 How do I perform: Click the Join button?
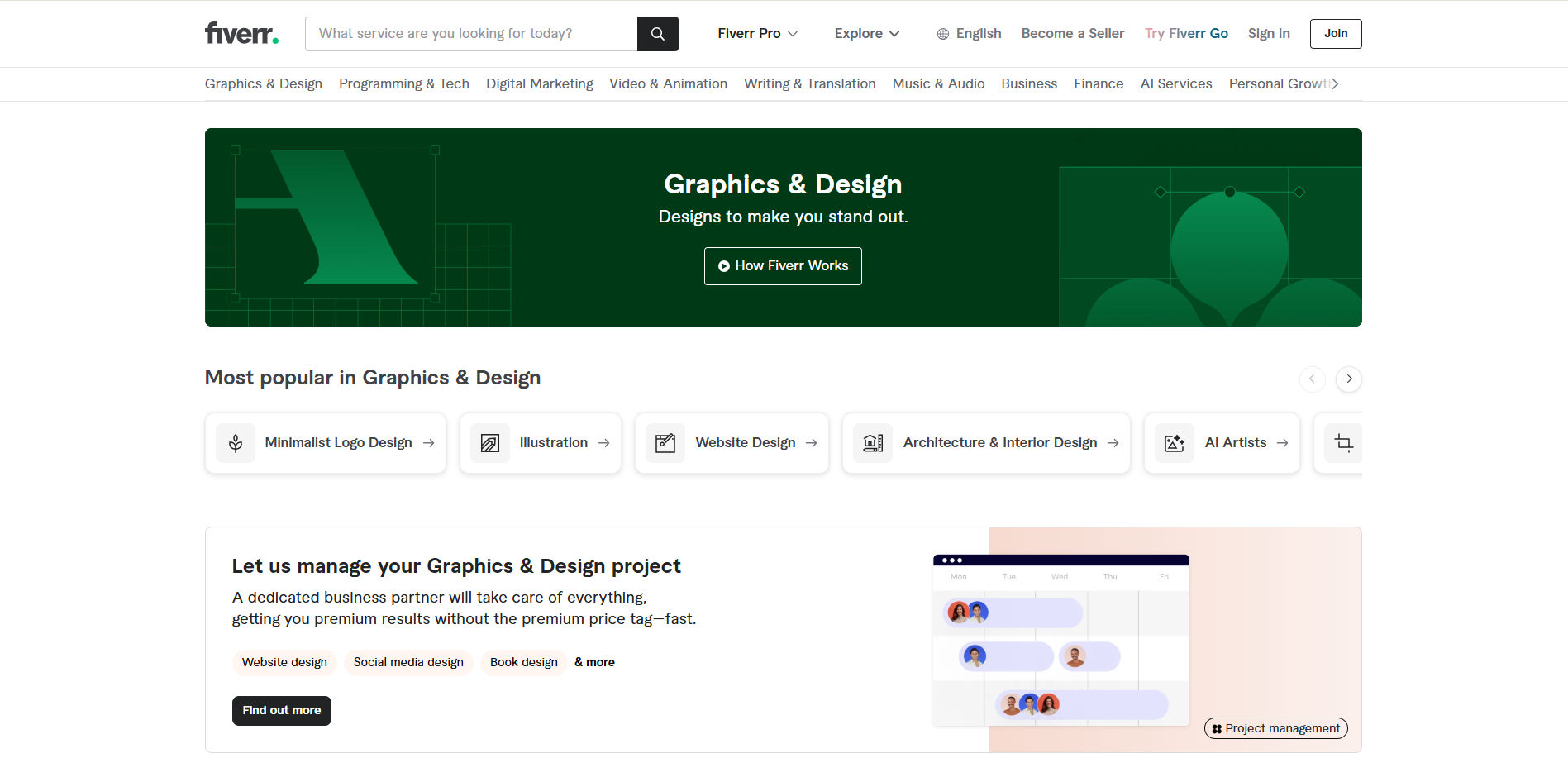click(x=1335, y=34)
